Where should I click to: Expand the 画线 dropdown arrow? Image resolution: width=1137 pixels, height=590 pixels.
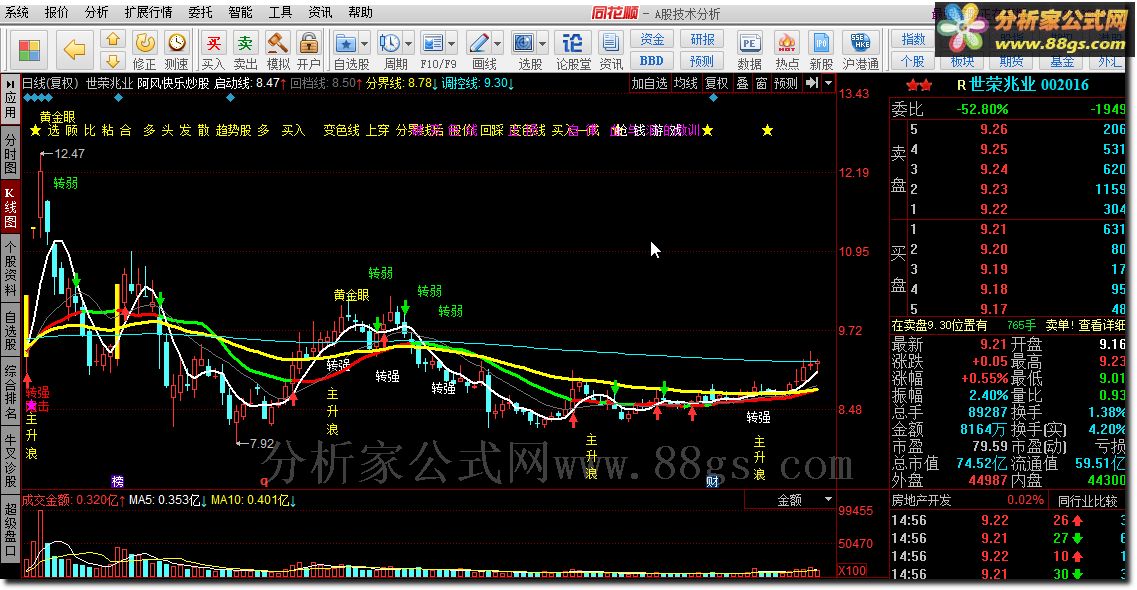(497, 43)
